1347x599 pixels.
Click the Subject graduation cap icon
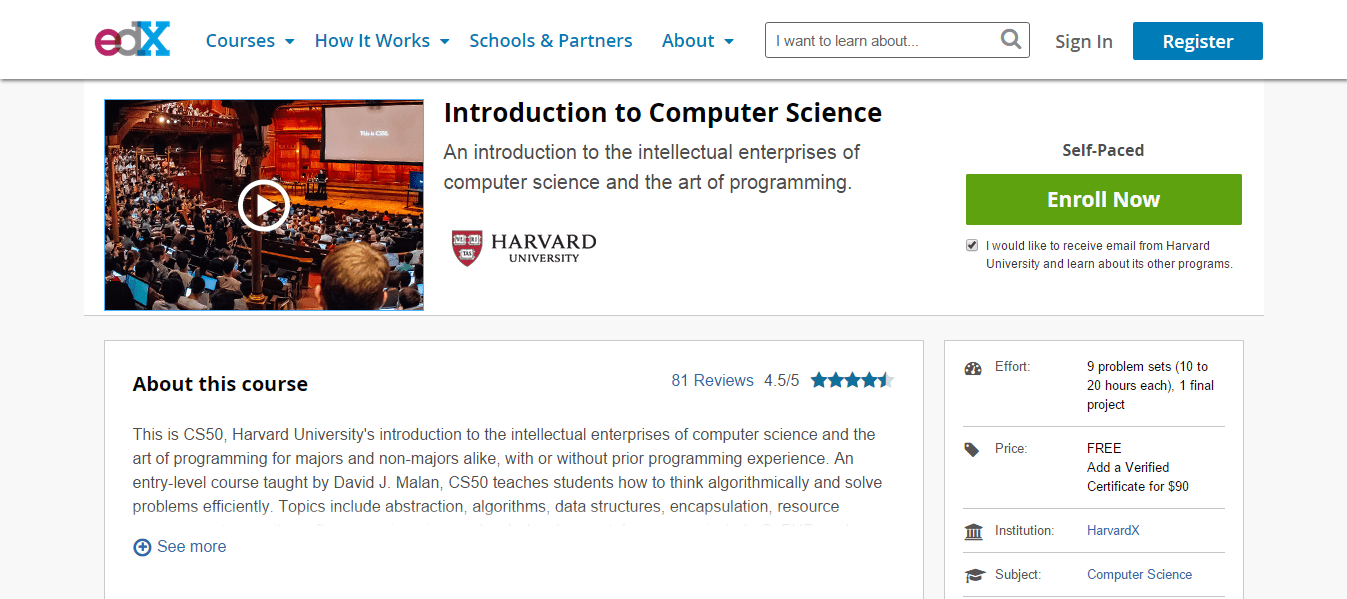(x=974, y=575)
